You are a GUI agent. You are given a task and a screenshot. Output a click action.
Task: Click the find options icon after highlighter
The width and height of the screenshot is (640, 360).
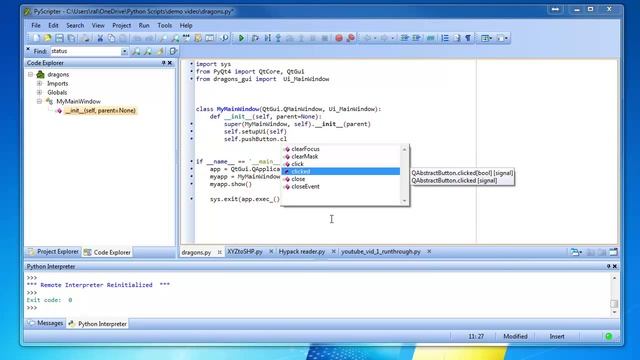173,51
